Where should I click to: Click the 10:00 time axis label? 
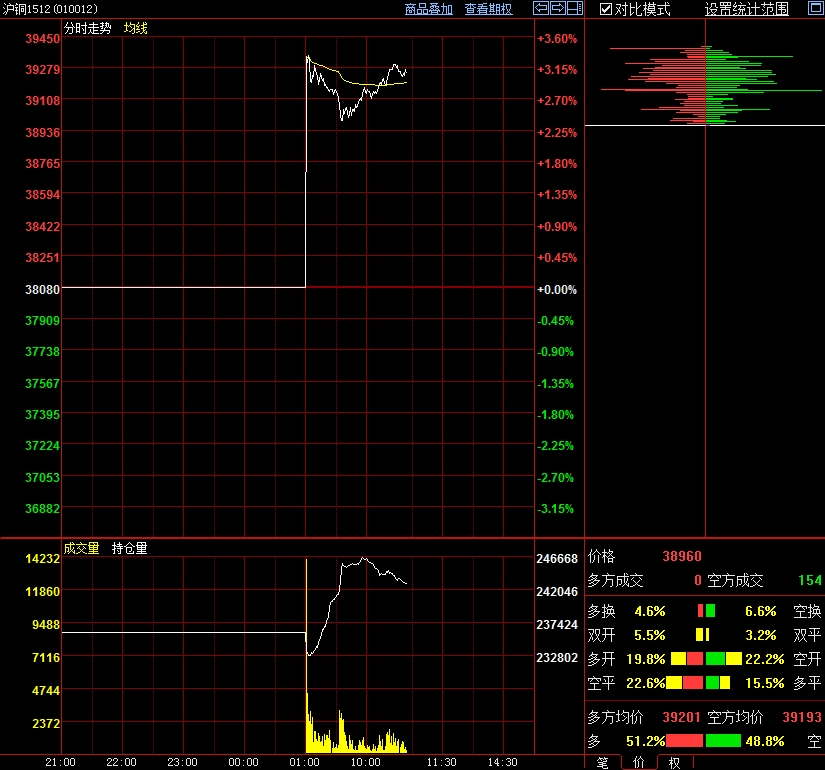[x=365, y=762]
